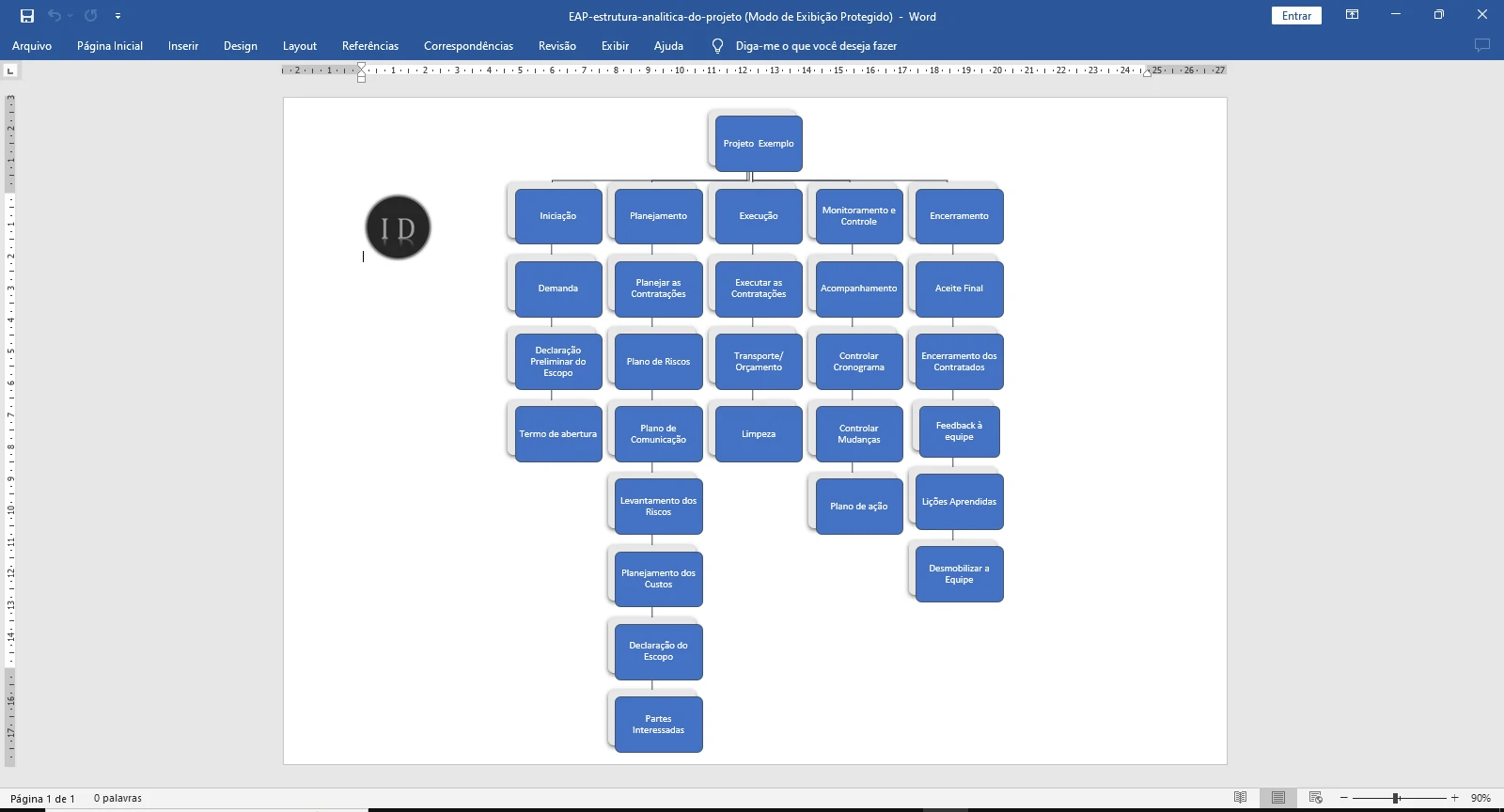The height and width of the screenshot is (812, 1504).
Task: Click the zoom in plus icon
Action: pos(1454,798)
